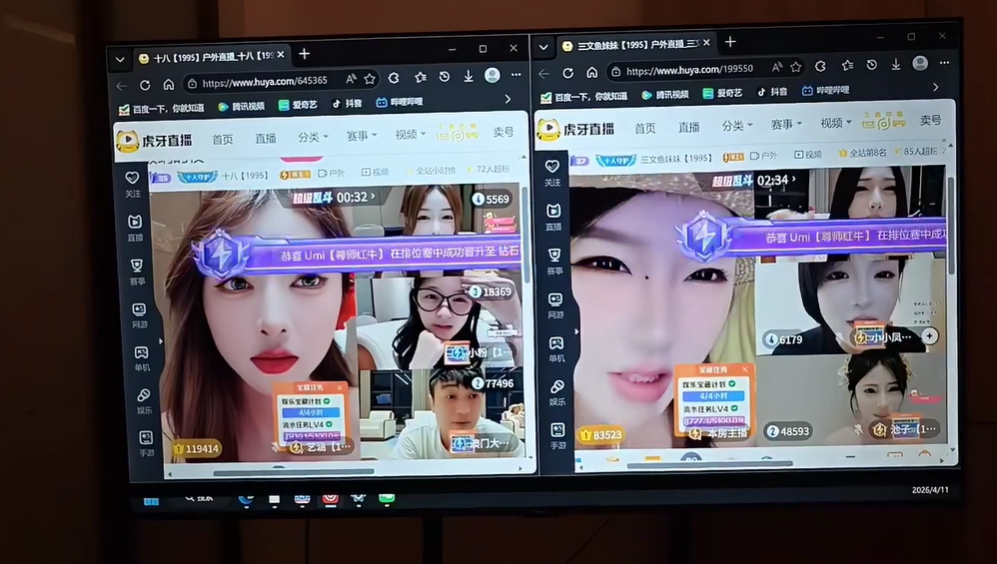Image resolution: width=997 pixels, height=564 pixels.
Task: Click 虎牙直播 logo in right window
Action: pyautogui.click(x=576, y=130)
